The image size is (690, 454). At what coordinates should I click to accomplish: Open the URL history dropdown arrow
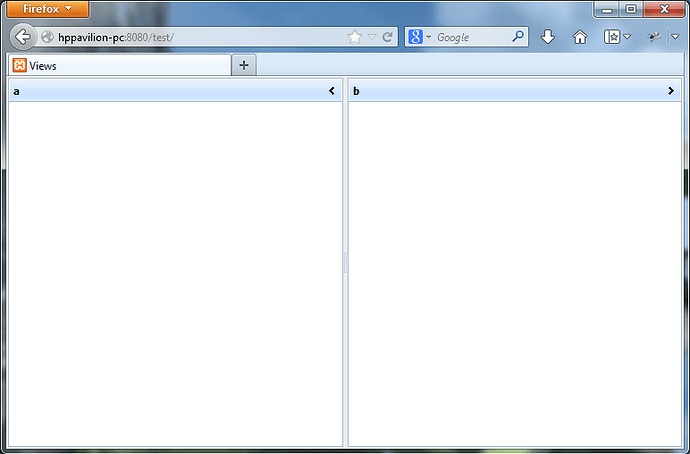(x=372, y=37)
